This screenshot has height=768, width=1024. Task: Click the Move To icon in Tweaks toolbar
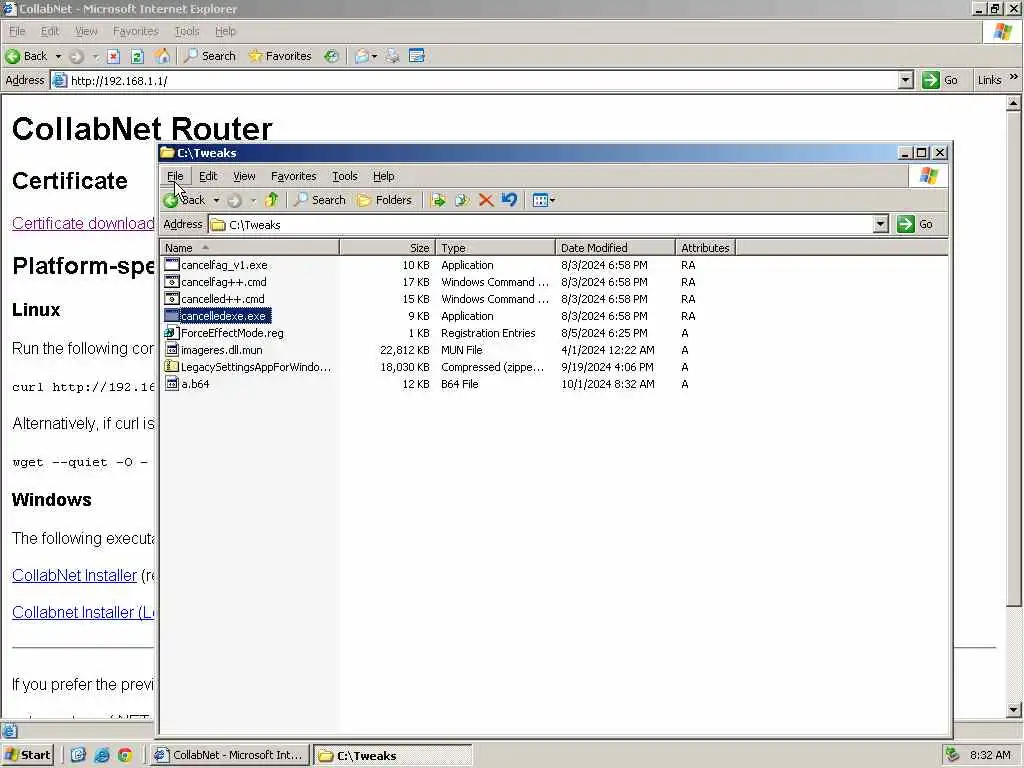coord(438,200)
